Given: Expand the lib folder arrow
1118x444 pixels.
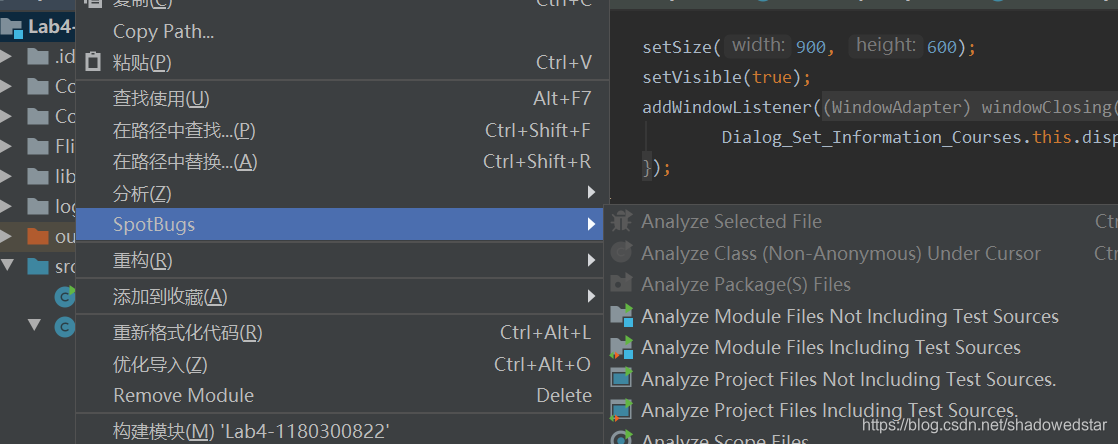Looking at the screenshot, I should click(6, 176).
